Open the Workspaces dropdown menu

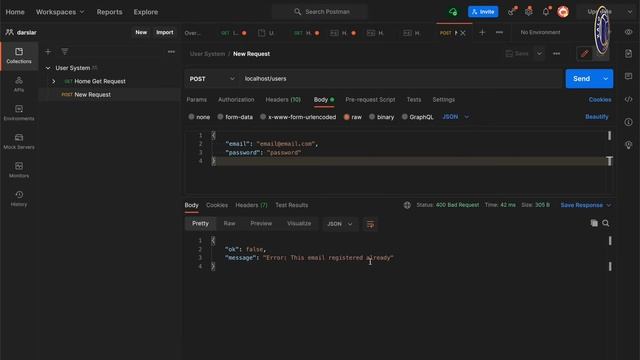[60, 12]
